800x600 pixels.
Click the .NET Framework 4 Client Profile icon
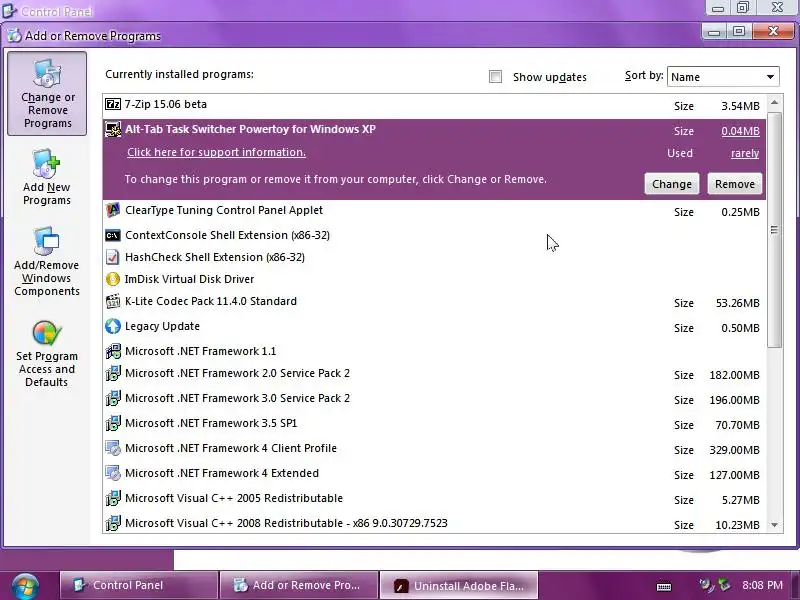click(113, 448)
